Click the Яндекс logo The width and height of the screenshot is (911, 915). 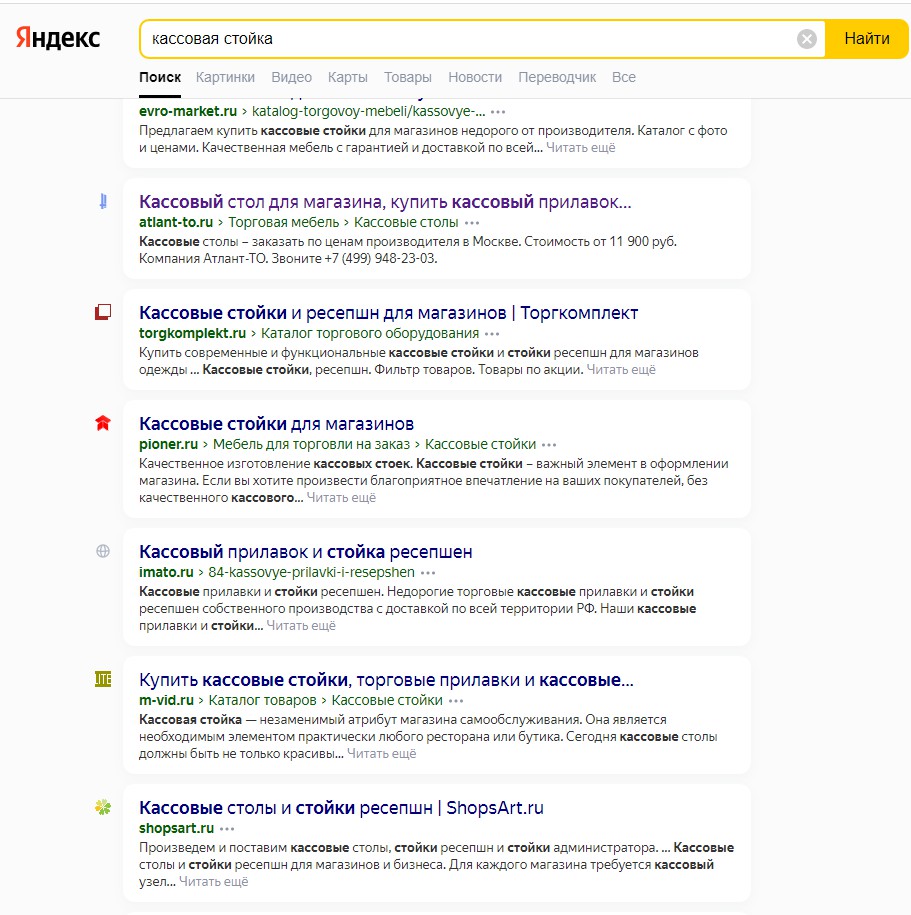pyautogui.click(x=58, y=38)
